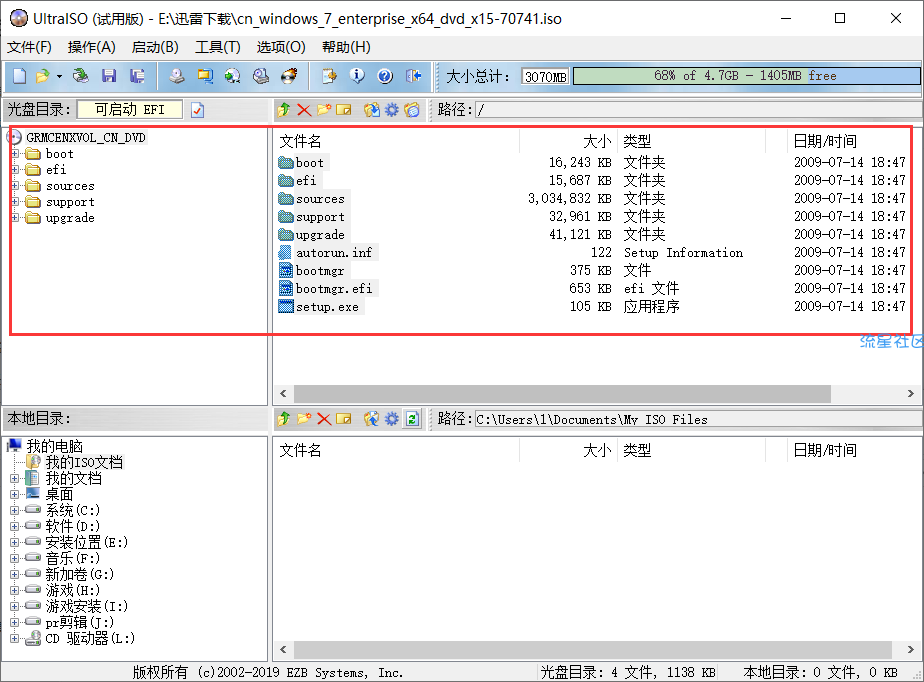The width and height of the screenshot is (924, 682).
Task: Click the Mount to Virtual Drive icon
Action: (261, 76)
